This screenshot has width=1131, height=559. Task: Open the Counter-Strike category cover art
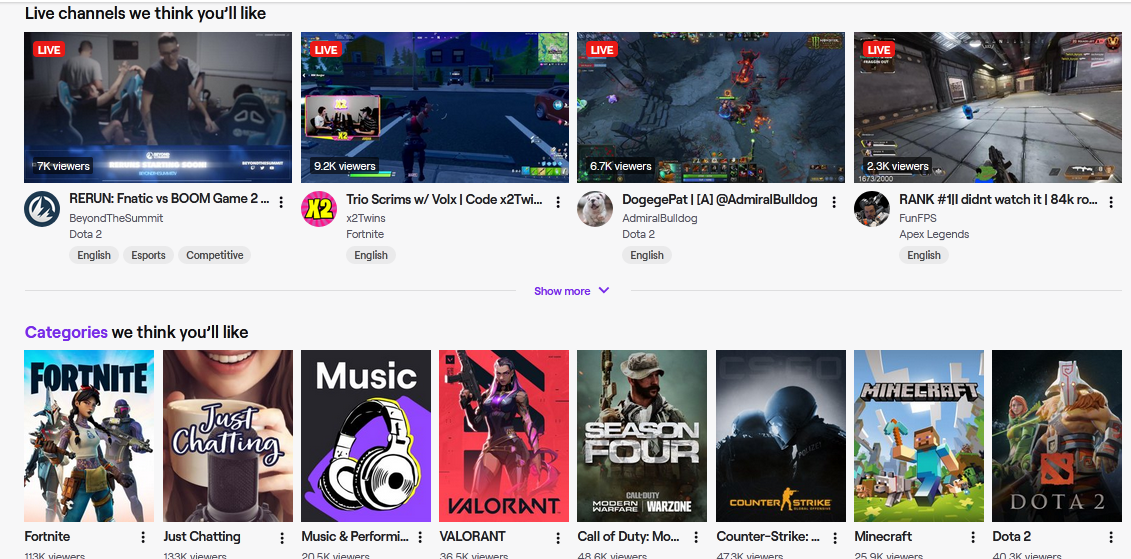780,436
